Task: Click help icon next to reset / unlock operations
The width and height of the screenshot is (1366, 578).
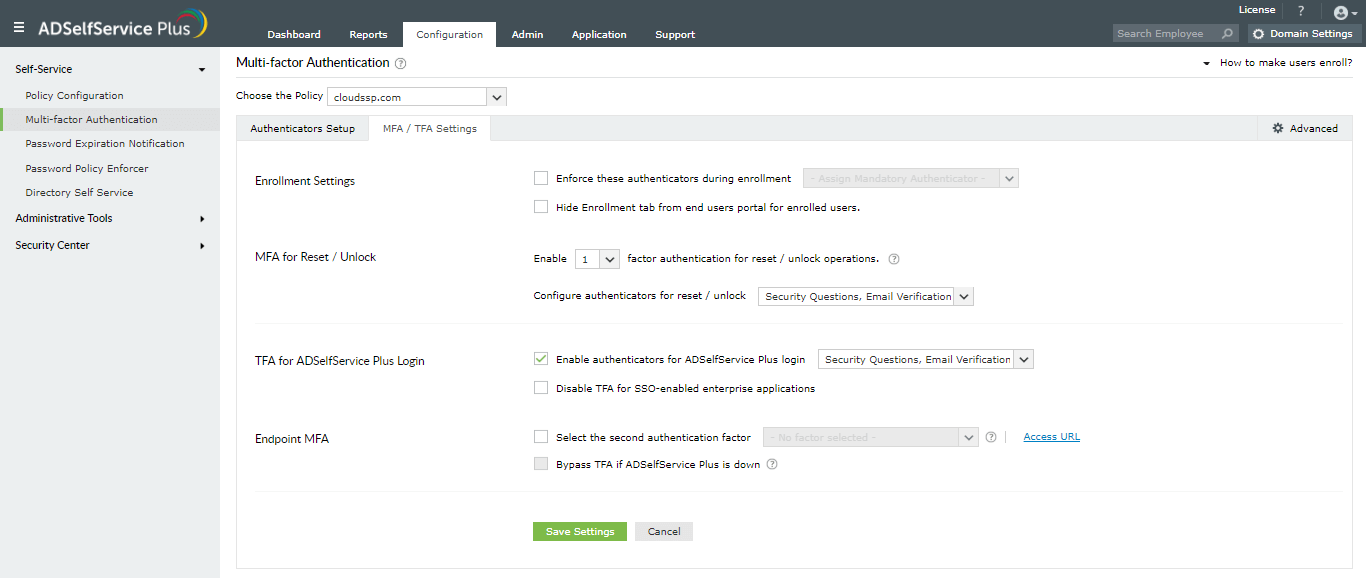Action: (894, 259)
